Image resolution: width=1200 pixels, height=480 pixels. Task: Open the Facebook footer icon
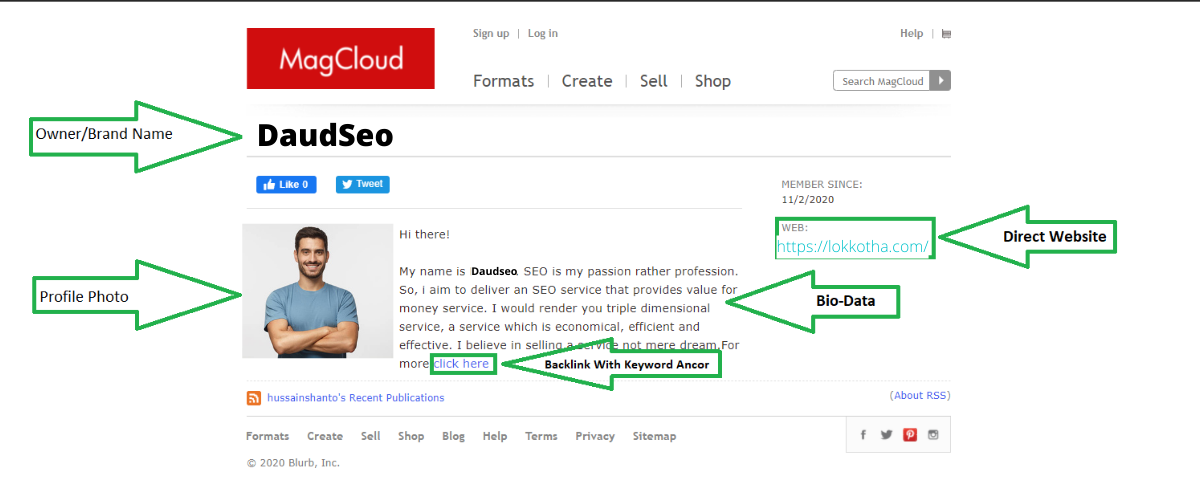(863, 435)
